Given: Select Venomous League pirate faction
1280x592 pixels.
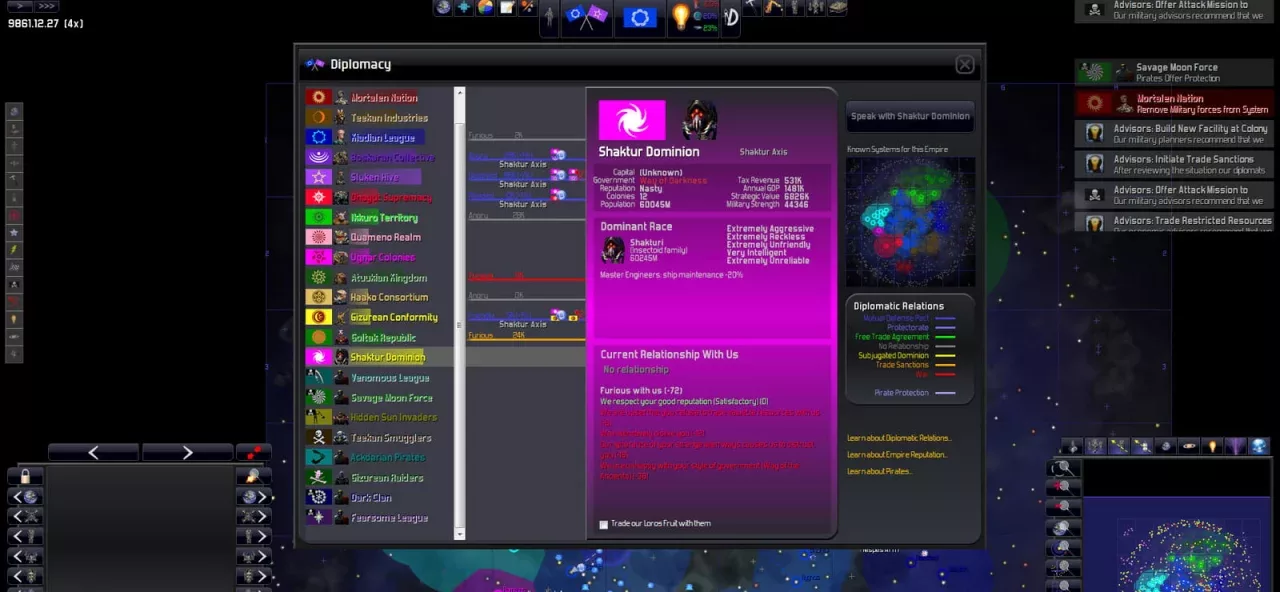Looking at the screenshot, I should [x=379, y=377].
